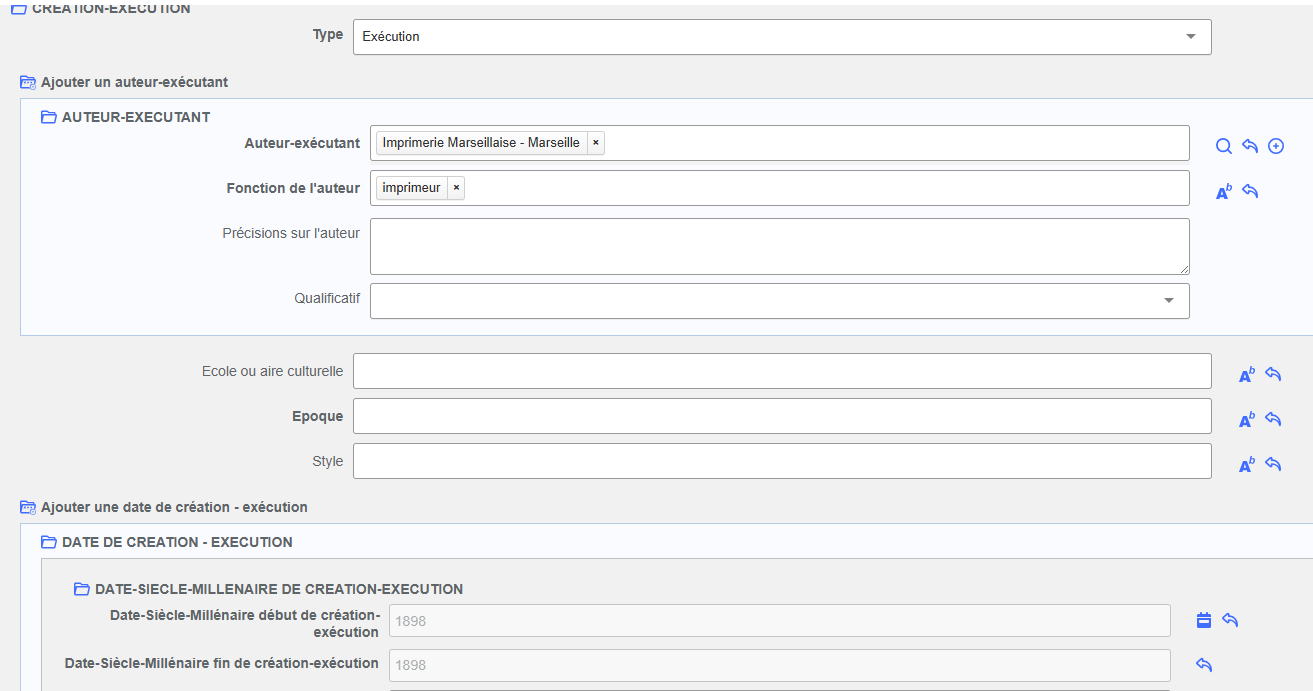Screen dimensions: 1313x691
Task: Reset fin de création-exécution date with undo arrow
Action: pyautogui.click(x=1204, y=664)
